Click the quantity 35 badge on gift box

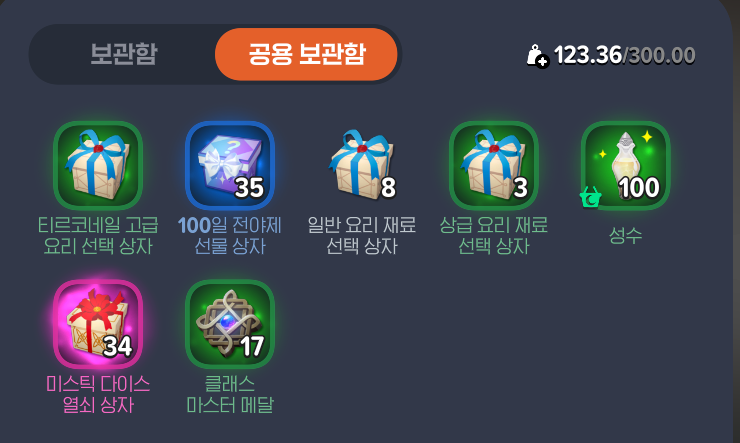(249, 188)
